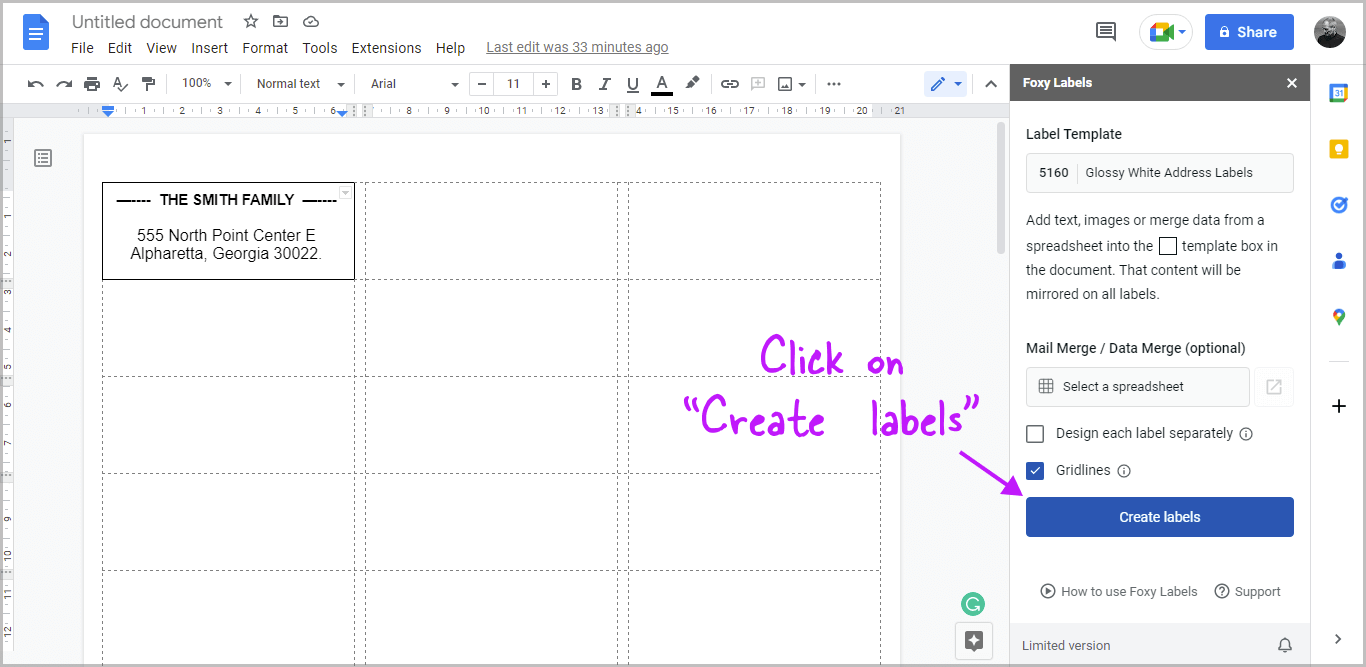Open the text color picker
The height and width of the screenshot is (667, 1366).
661,83
